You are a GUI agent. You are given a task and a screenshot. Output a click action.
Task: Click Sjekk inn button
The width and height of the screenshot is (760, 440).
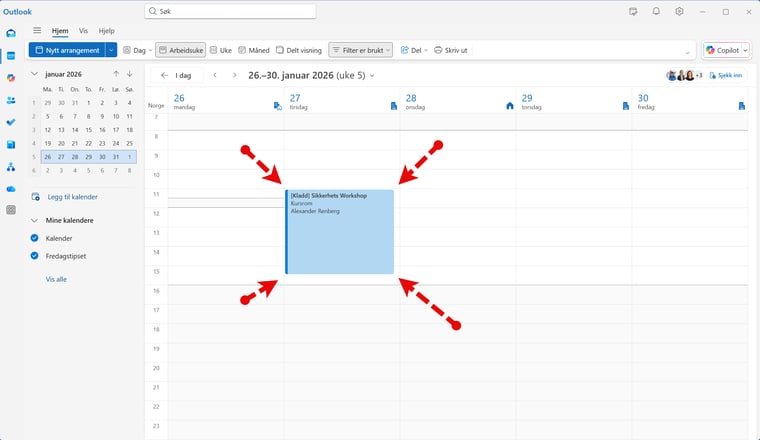726,75
